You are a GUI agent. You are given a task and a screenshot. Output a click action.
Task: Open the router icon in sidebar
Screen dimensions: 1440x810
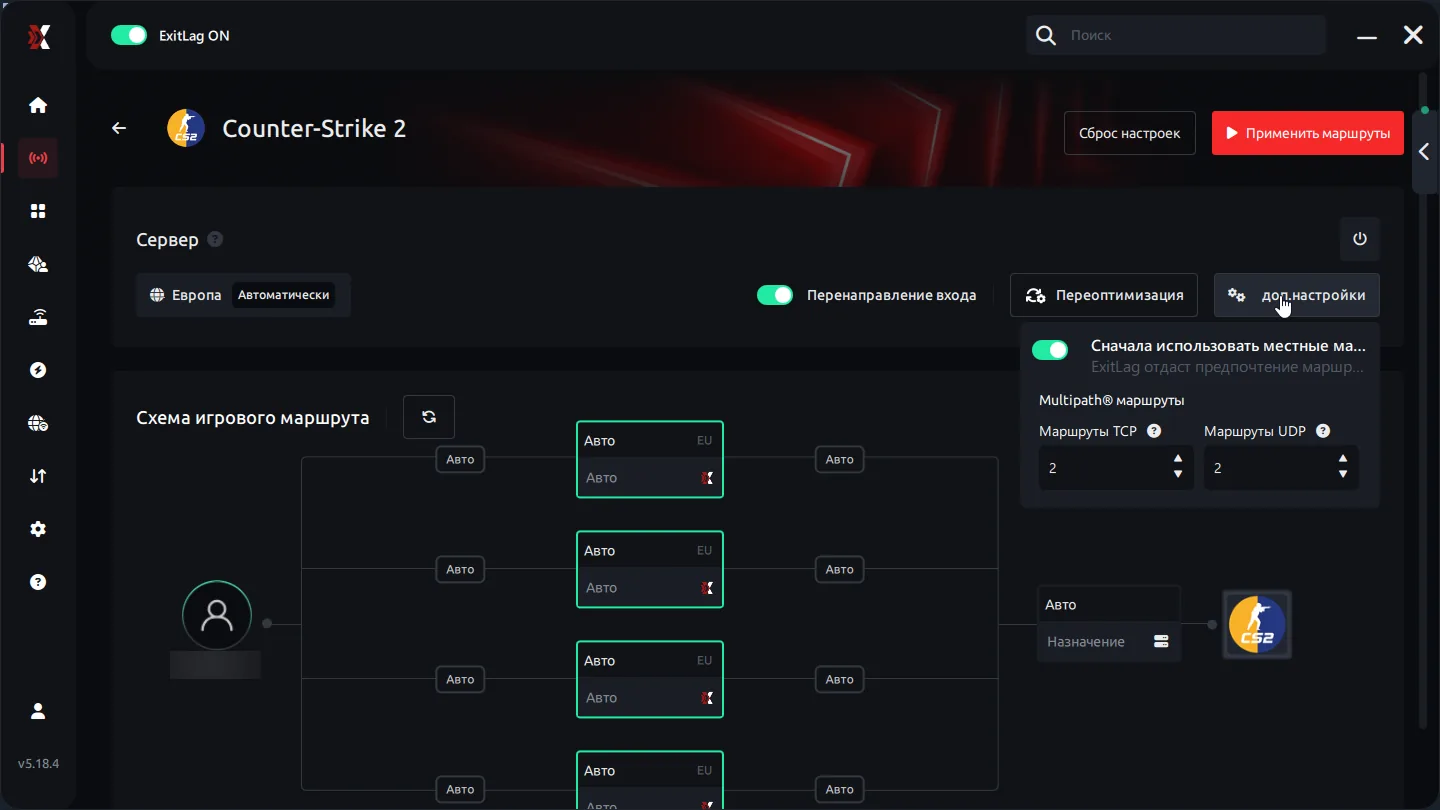pos(38,317)
